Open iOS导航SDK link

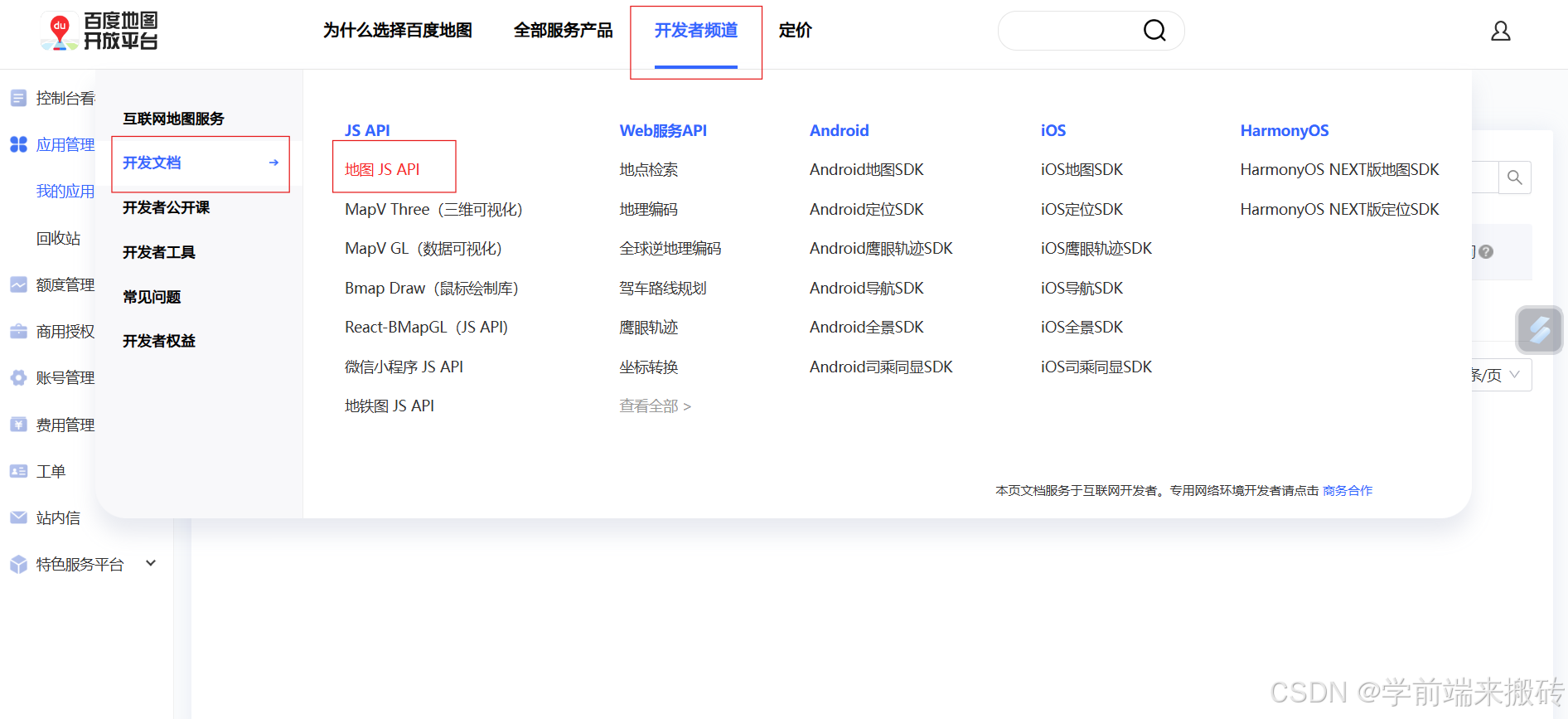(1082, 288)
